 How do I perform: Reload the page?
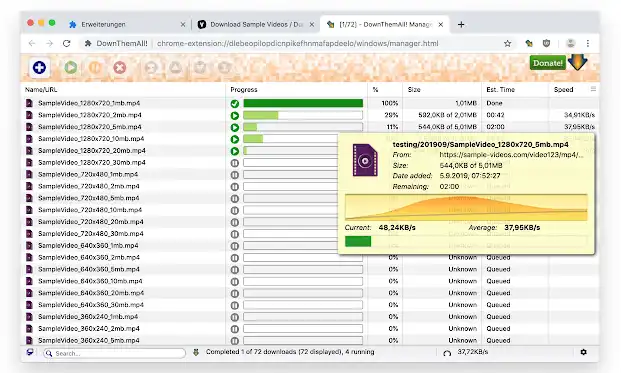click(67, 44)
